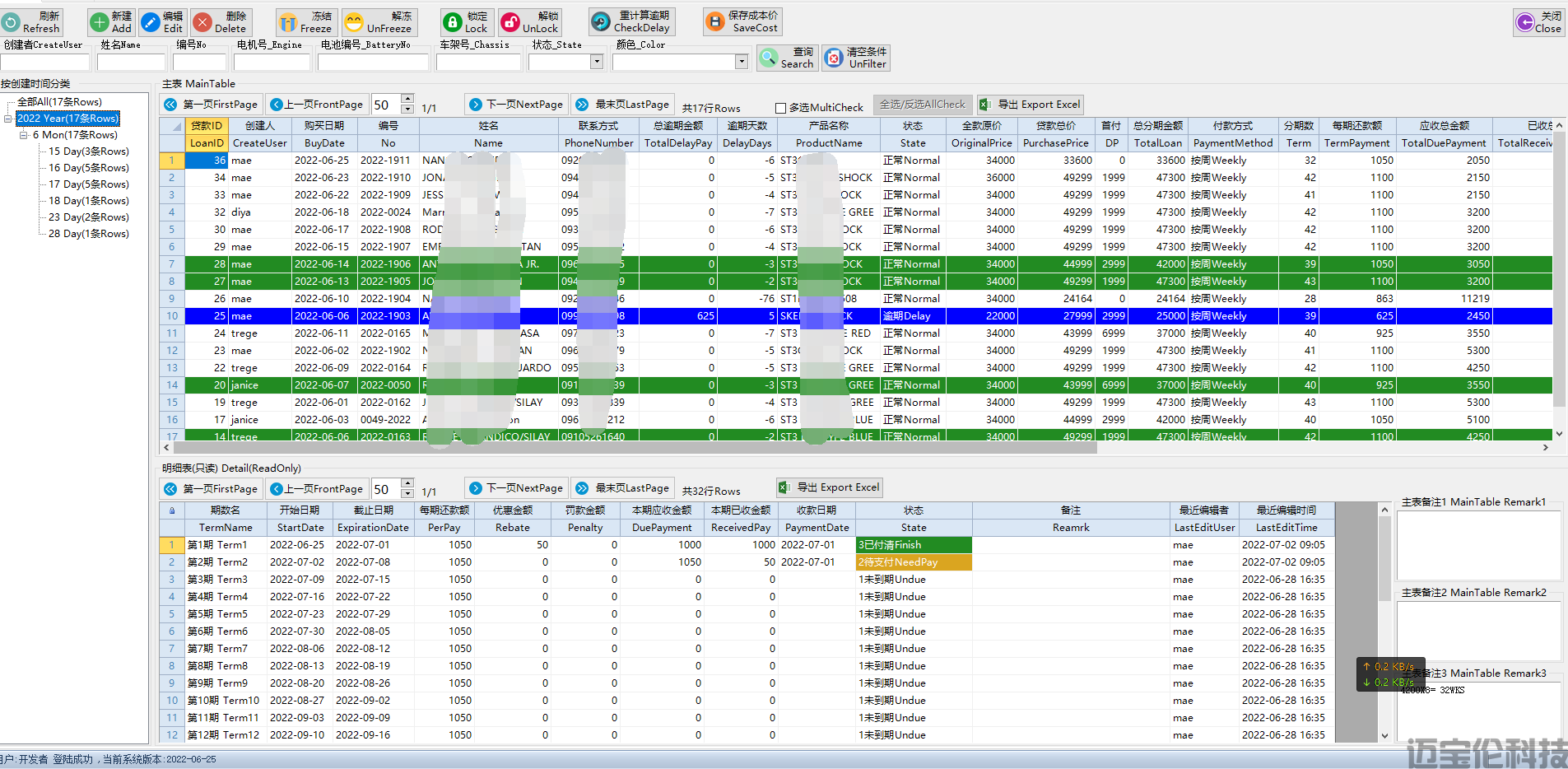
Task: Click Detail table vertical scrollbar down arrow
Action: tap(1384, 735)
